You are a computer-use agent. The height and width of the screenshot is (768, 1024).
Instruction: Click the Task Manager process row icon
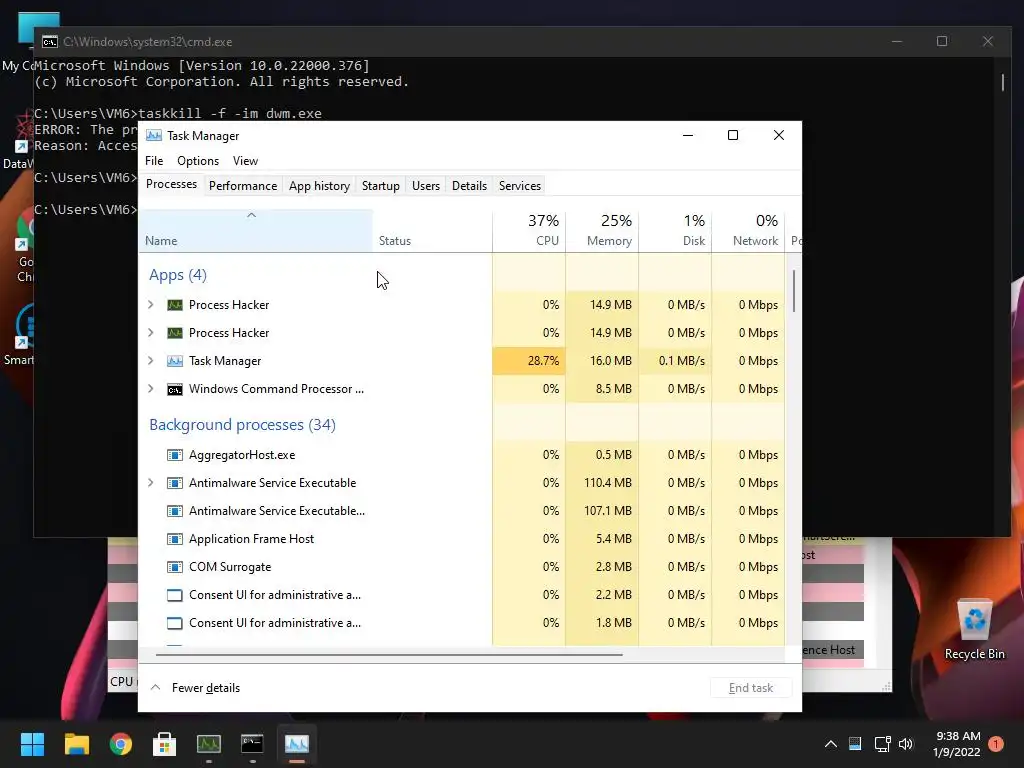coord(174,361)
